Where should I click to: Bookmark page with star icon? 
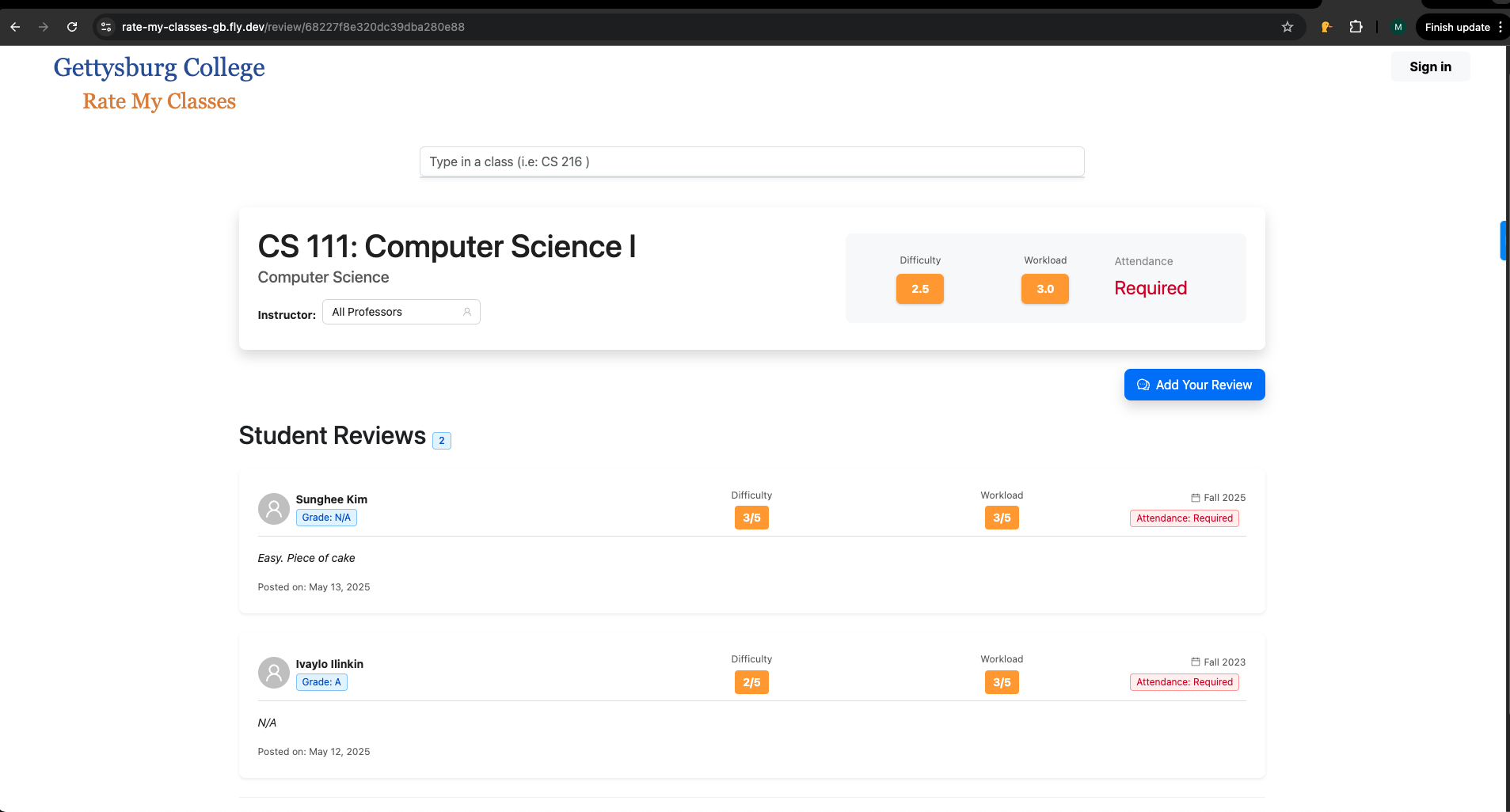tap(1287, 27)
